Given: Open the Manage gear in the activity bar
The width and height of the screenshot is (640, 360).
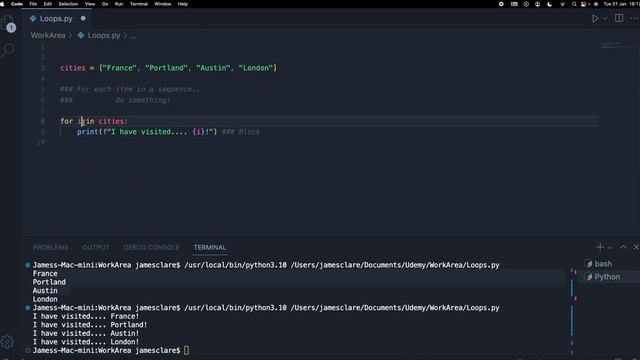Looking at the screenshot, I should click(x=7, y=342).
